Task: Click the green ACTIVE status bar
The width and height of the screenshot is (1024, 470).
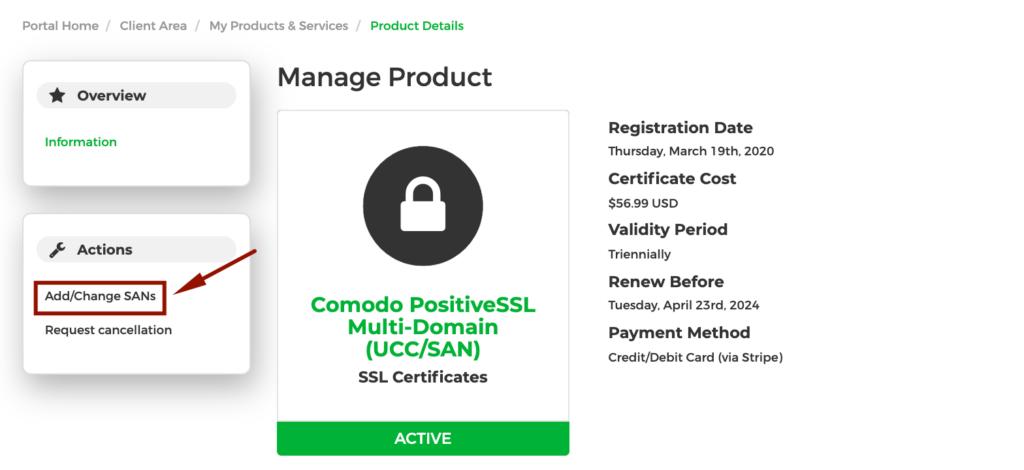Action: click(x=423, y=438)
